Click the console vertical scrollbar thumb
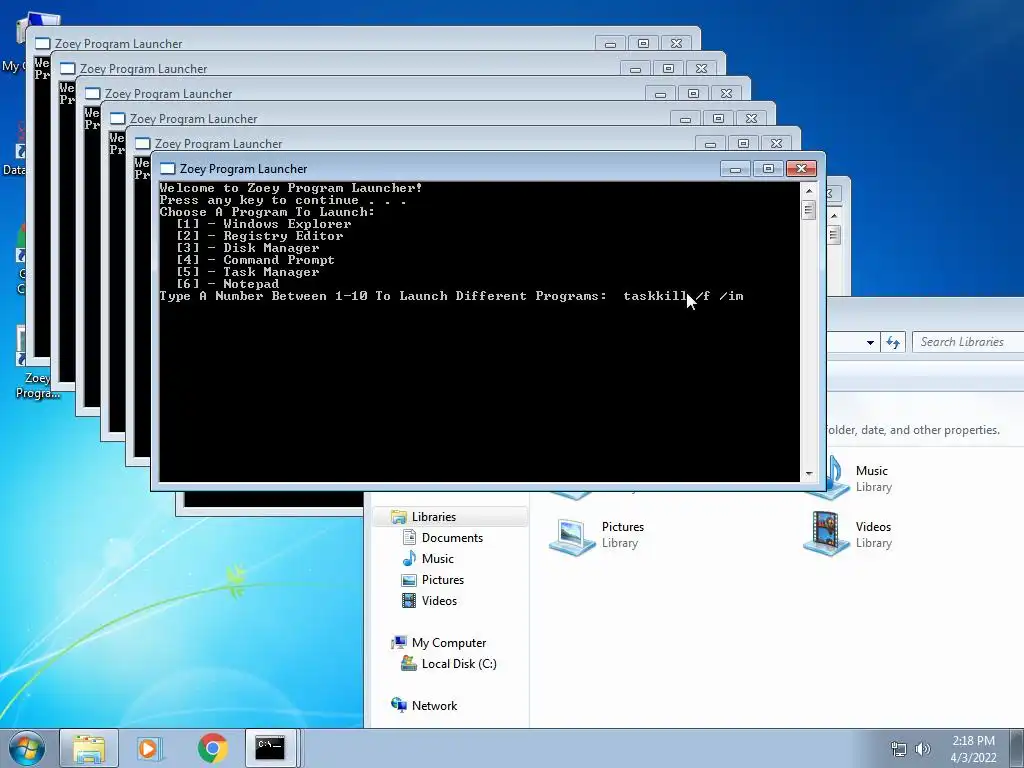The image size is (1024, 768). point(809,210)
